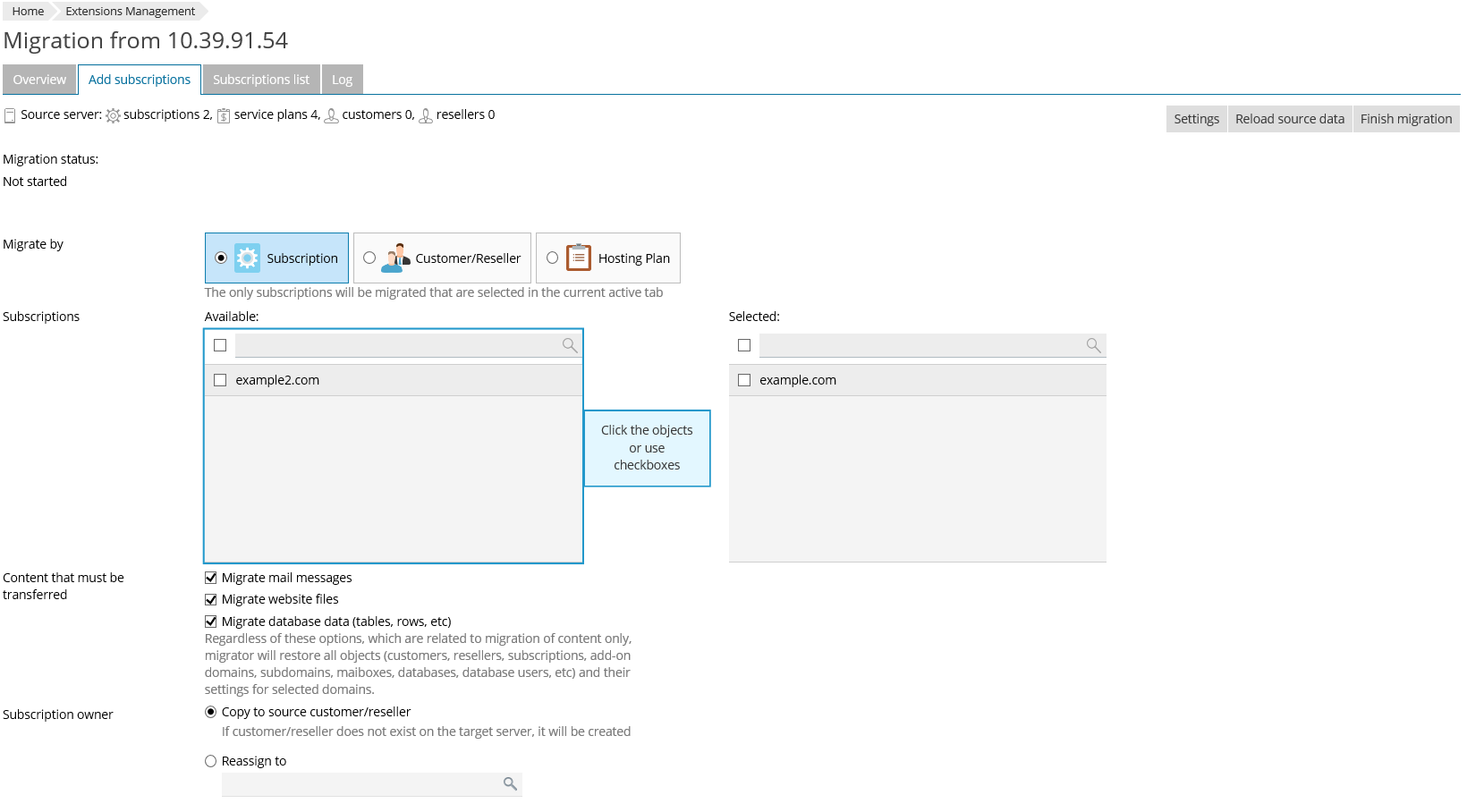Click the Subscription gear icon
This screenshot has width=1467, height=812.
[247, 258]
